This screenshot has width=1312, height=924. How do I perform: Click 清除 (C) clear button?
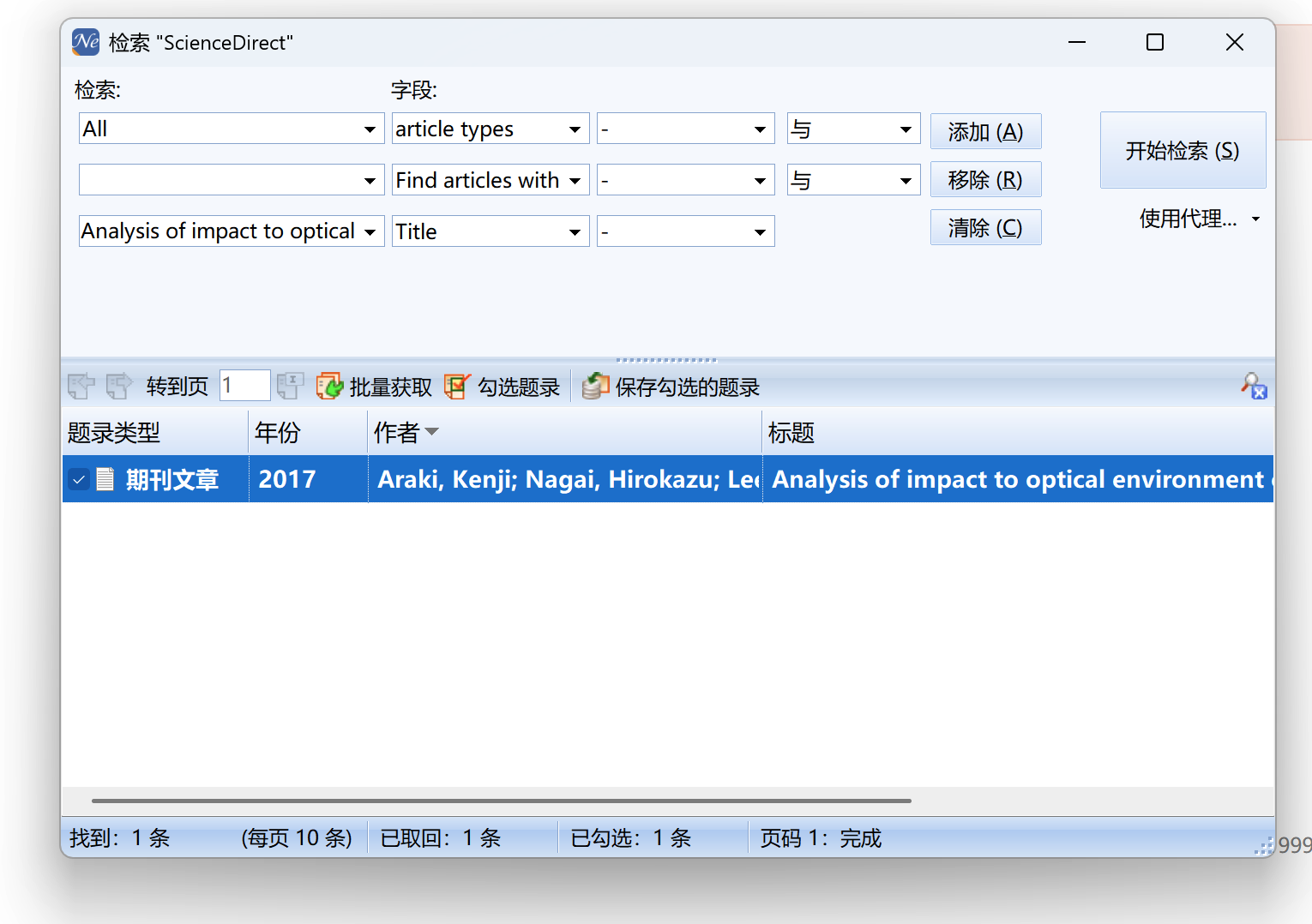point(985,227)
